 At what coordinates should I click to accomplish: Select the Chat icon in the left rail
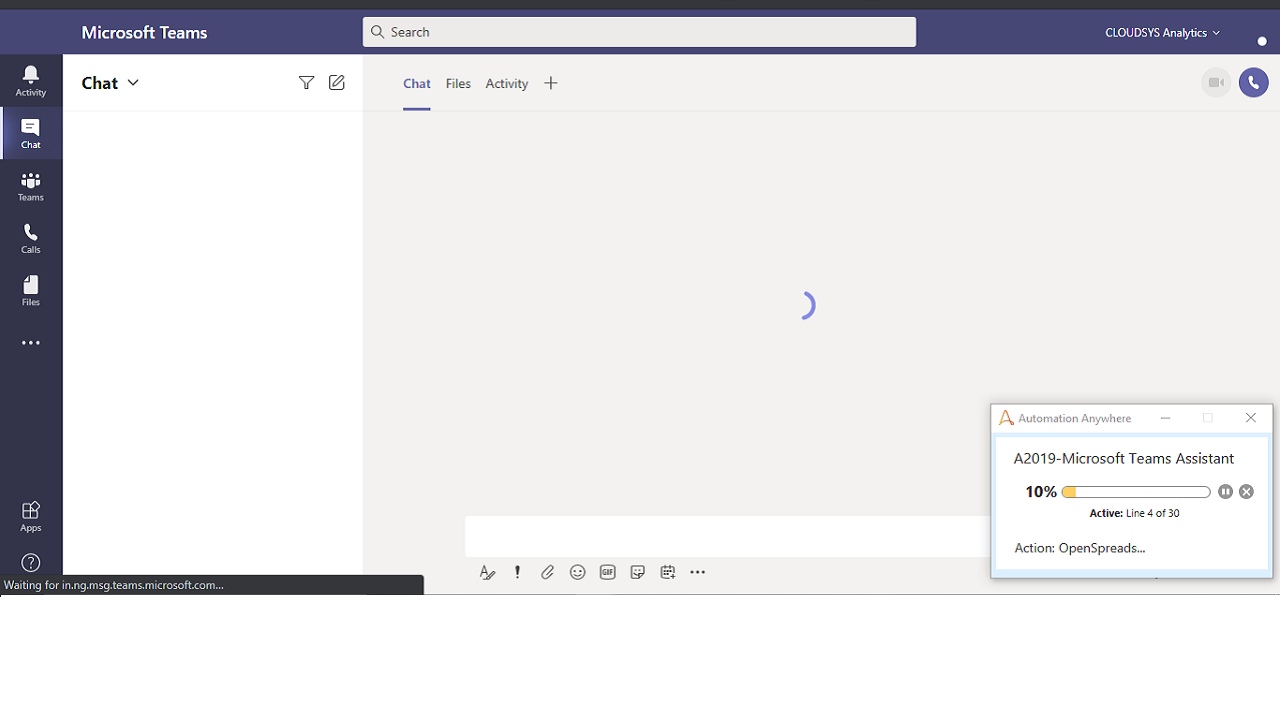(31, 133)
